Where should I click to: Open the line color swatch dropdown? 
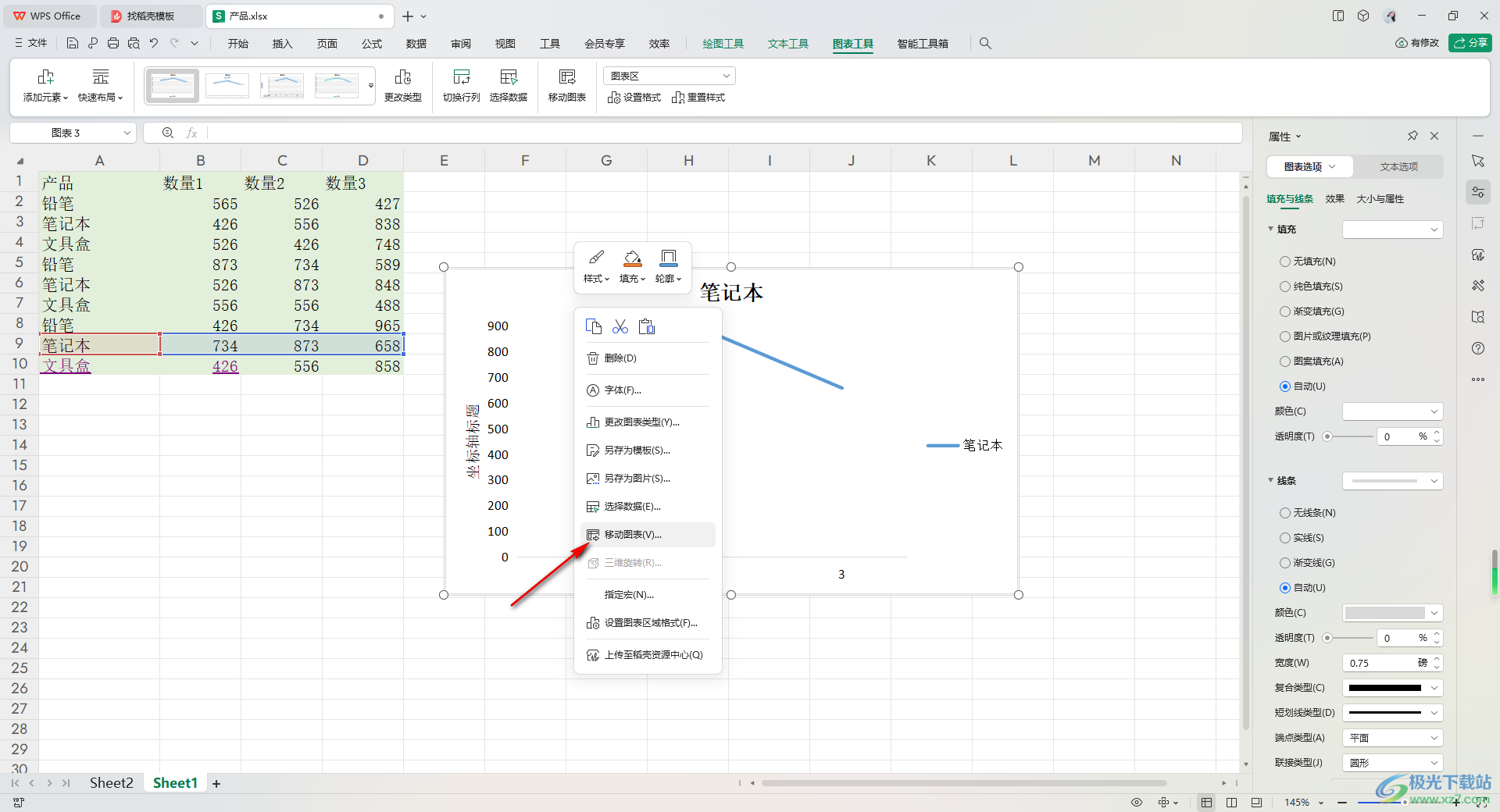(1392, 613)
